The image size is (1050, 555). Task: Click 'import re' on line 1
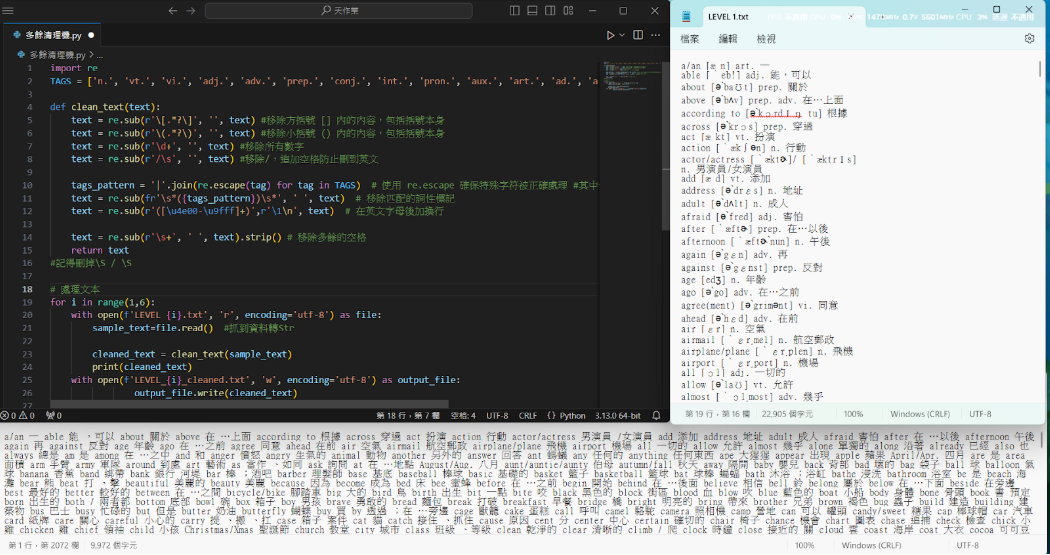tap(74, 68)
